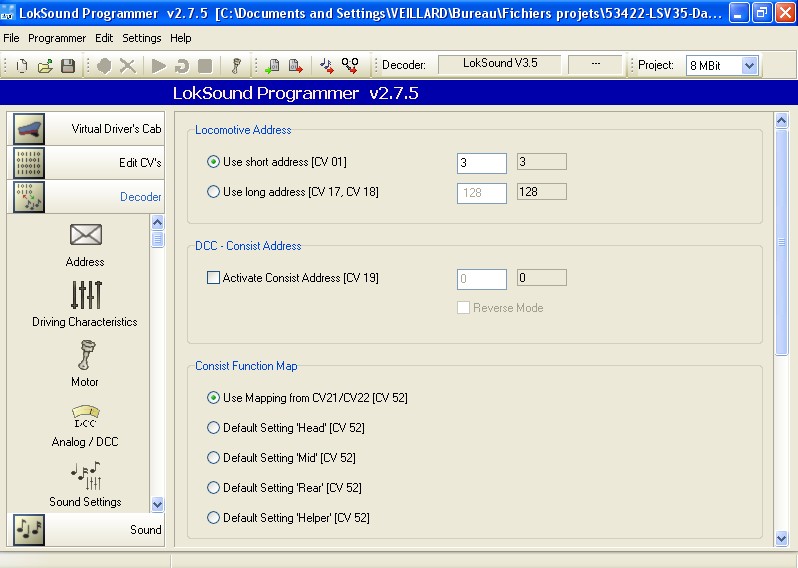Screen dimensions: 798x568
Task: Click the main panel vertical scrollbar thumb
Action: [782, 242]
